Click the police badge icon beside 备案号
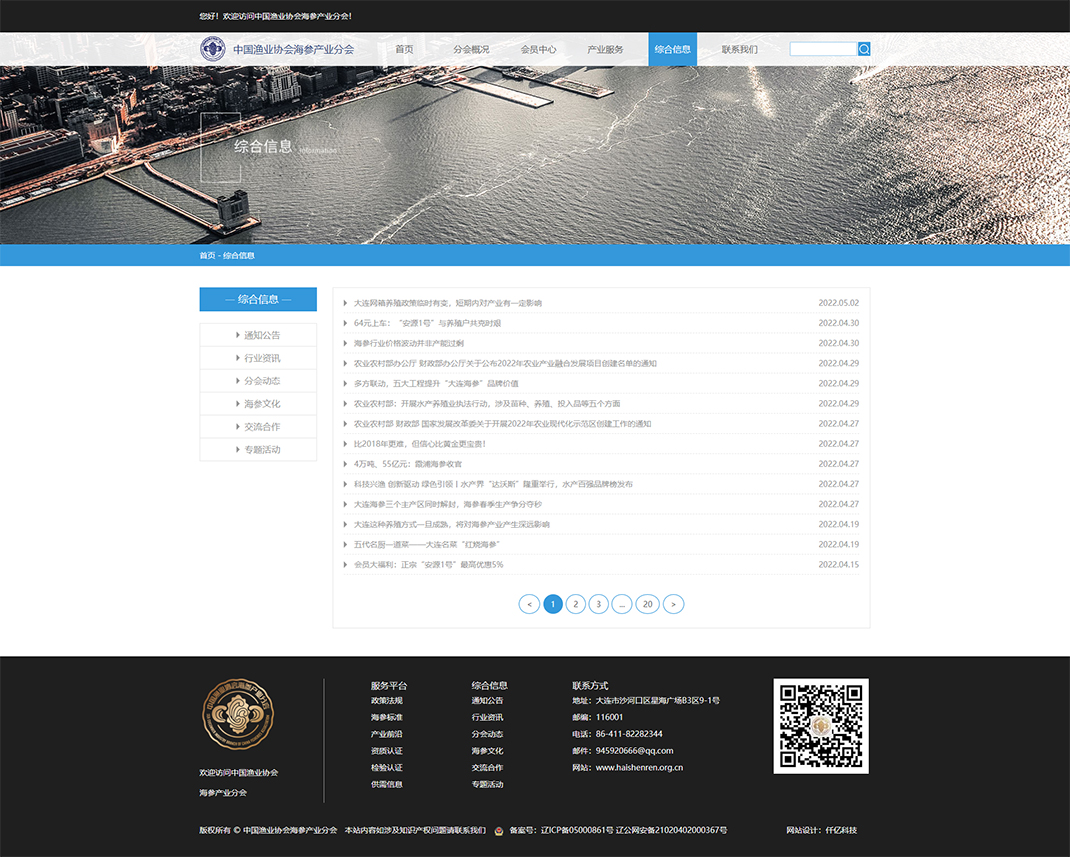The width and height of the screenshot is (1070, 857). coord(498,830)
